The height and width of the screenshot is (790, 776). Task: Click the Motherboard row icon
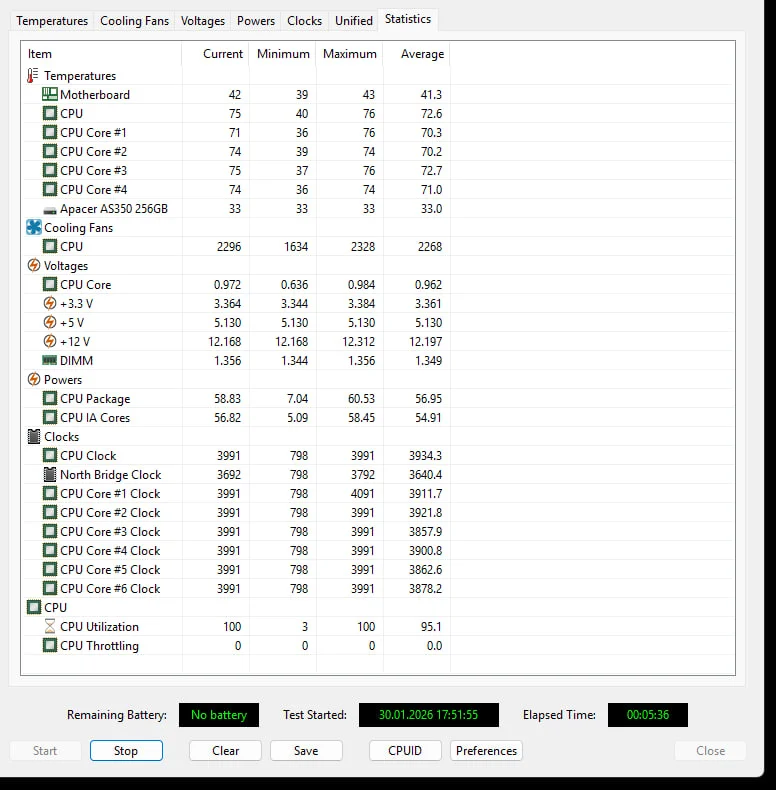tap(50, 95)
